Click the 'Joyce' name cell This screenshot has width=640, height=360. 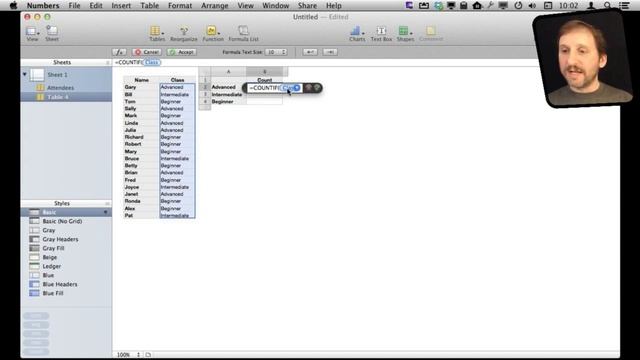click(141, 187)
